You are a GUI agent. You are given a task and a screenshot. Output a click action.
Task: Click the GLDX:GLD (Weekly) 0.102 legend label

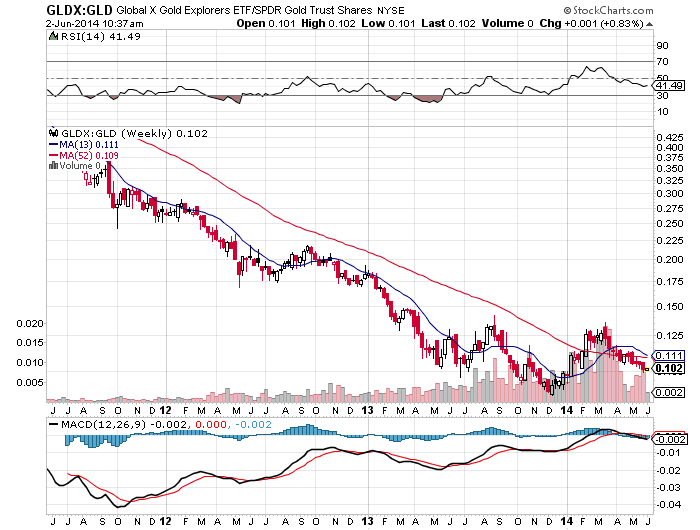[x=134, y=134]
